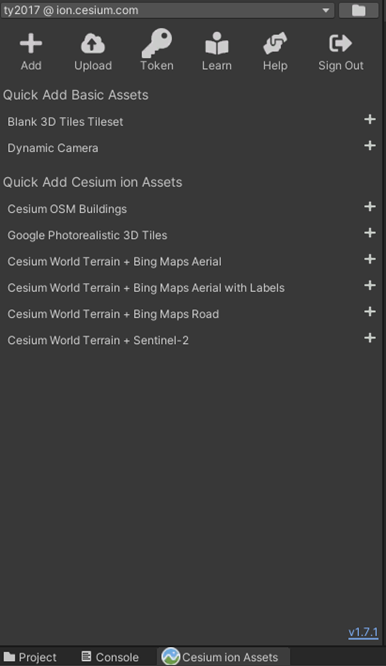Expand the ty2017 @ ion.cesium.com server dropdown

(168, 10)
